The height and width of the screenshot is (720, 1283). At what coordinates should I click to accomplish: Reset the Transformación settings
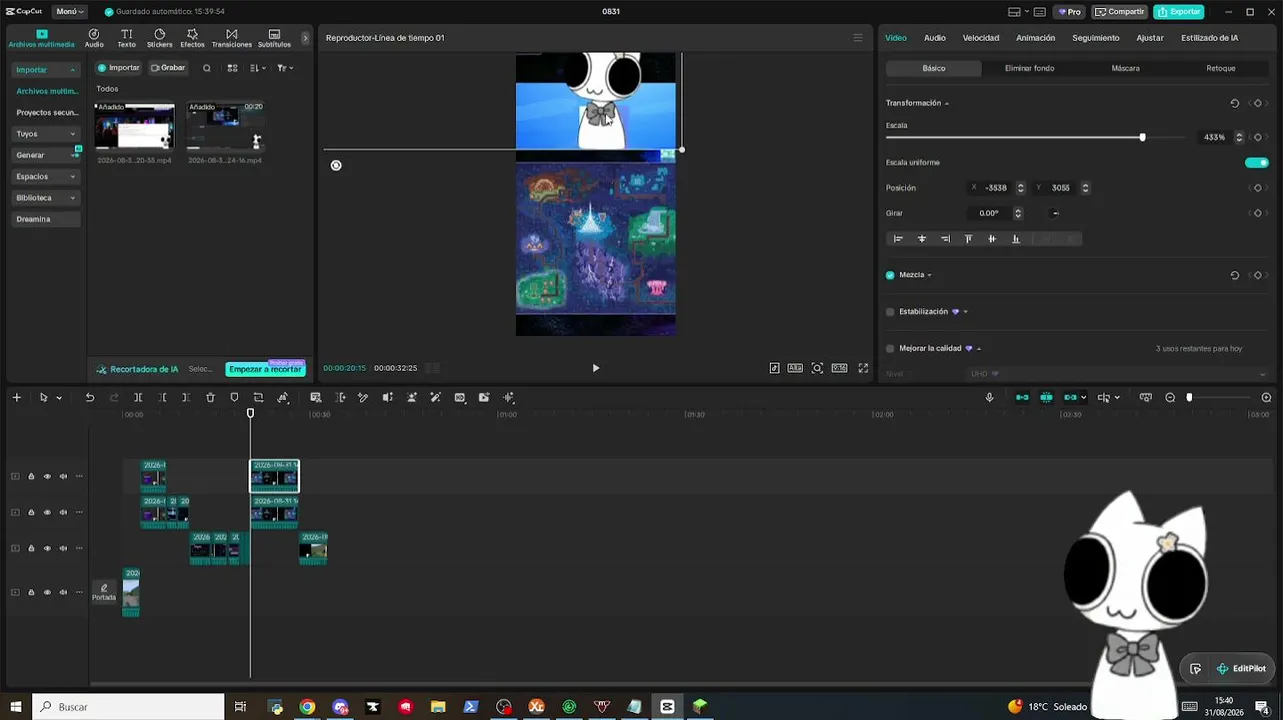pos(1234,103)
